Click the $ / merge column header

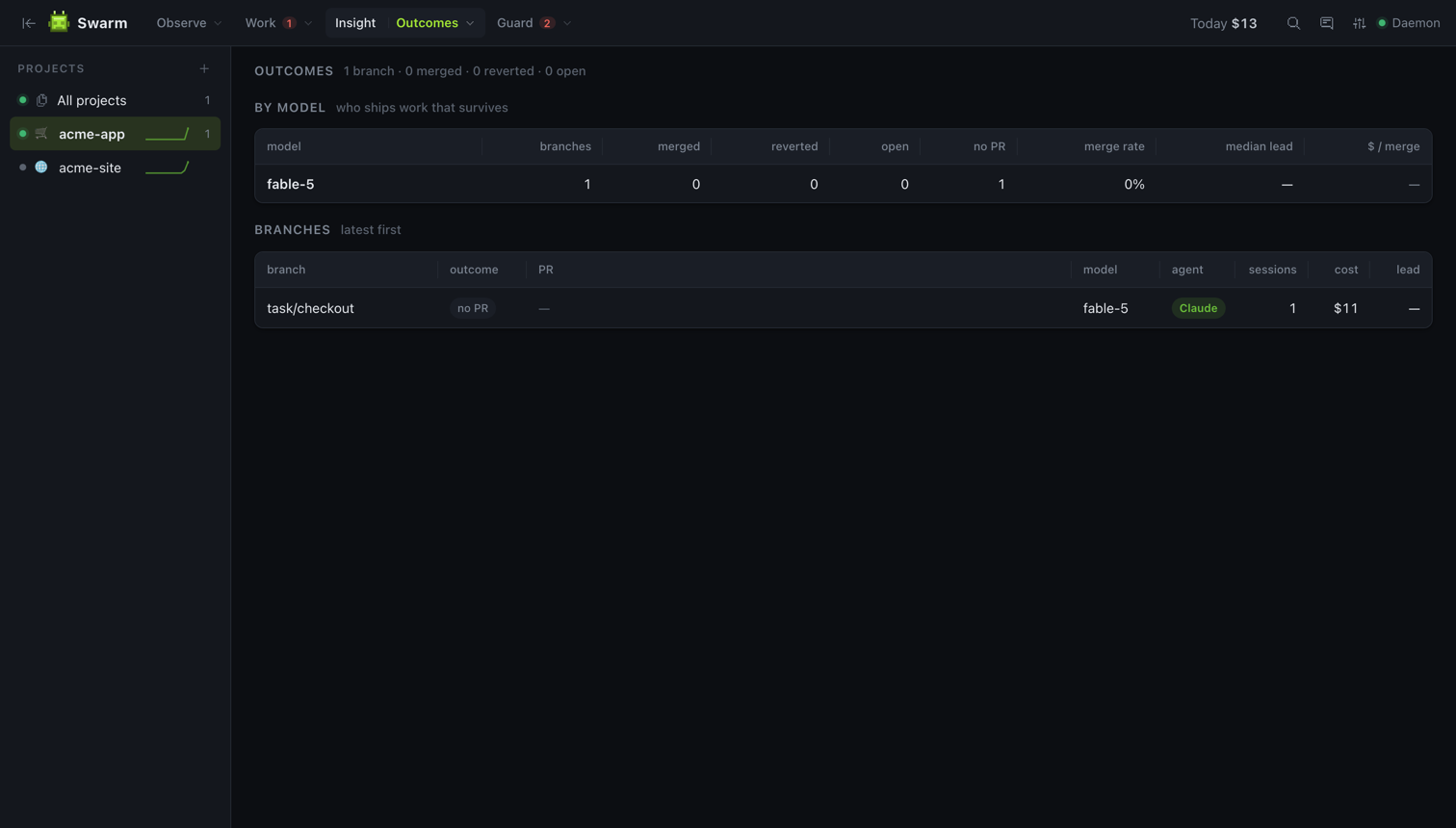pos(1393,146)
